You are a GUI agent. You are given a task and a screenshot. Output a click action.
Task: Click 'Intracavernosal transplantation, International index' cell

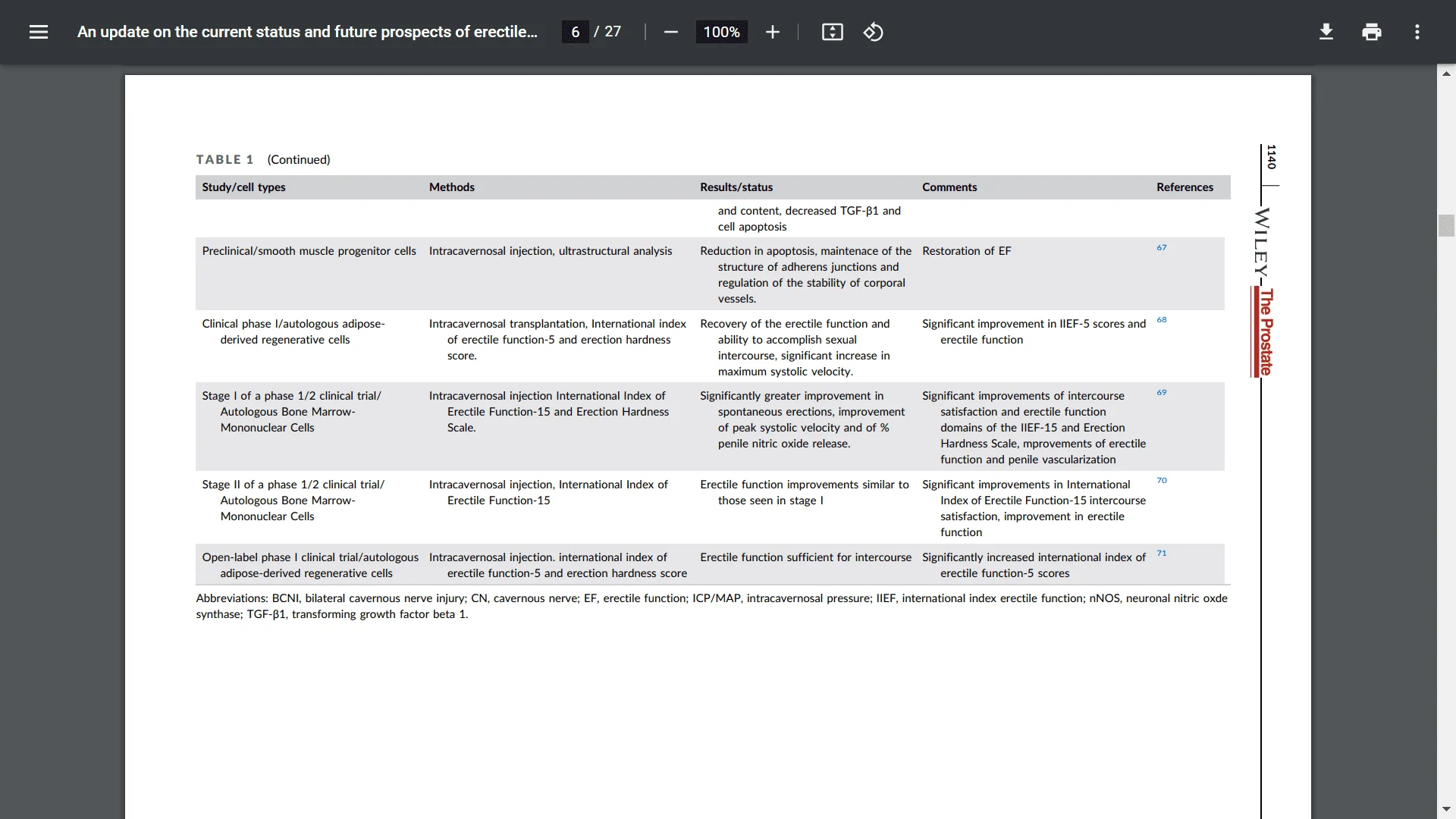click(x=557, y=340)
